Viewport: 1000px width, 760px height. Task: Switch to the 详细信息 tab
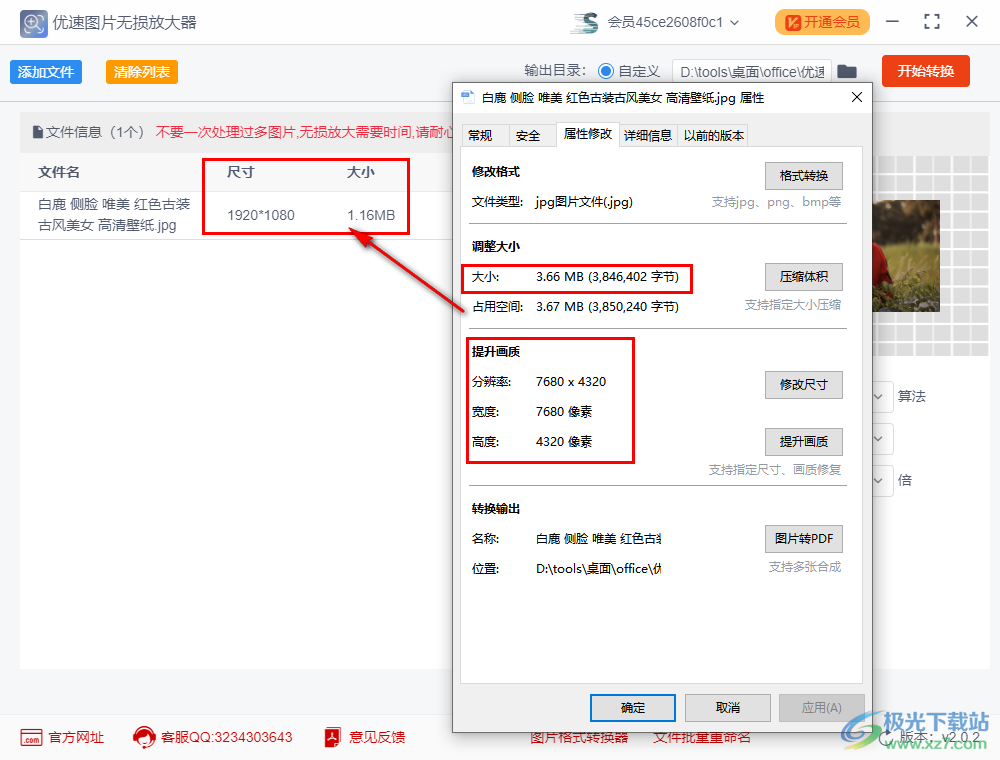[x=648, y=135]
